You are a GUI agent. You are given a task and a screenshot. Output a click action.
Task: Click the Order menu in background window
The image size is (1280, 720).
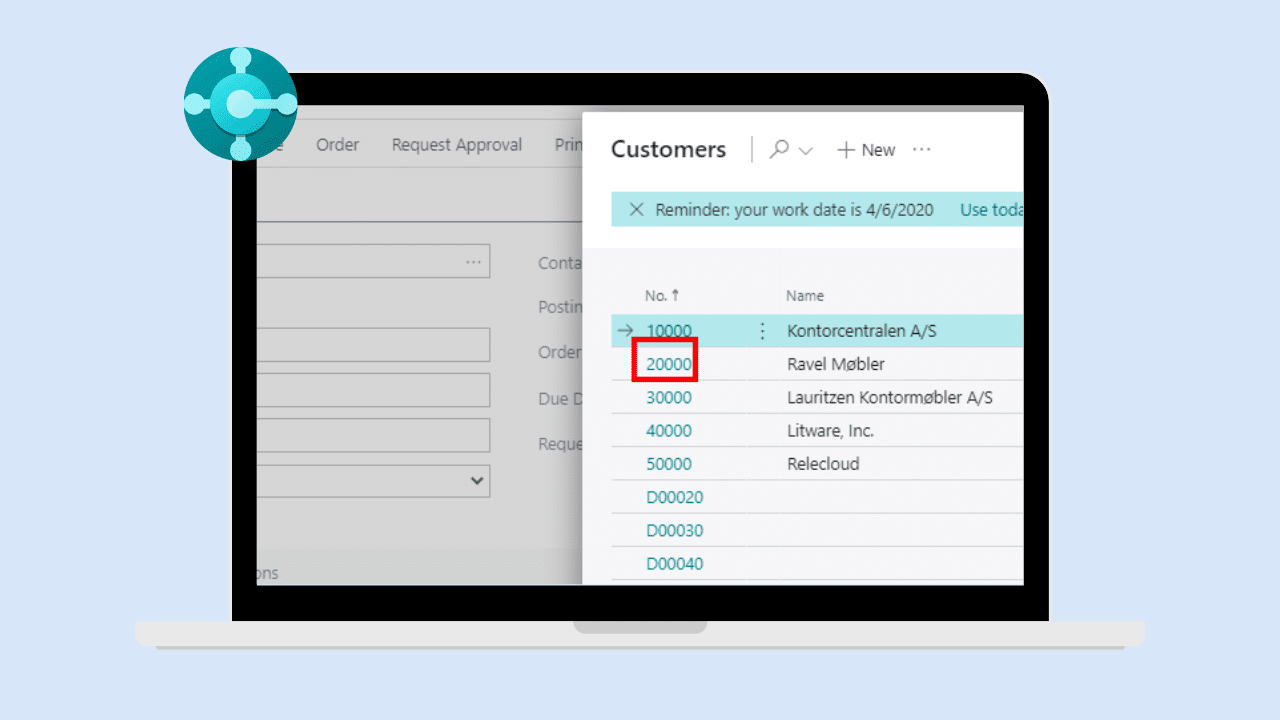[x=337, y=145]
